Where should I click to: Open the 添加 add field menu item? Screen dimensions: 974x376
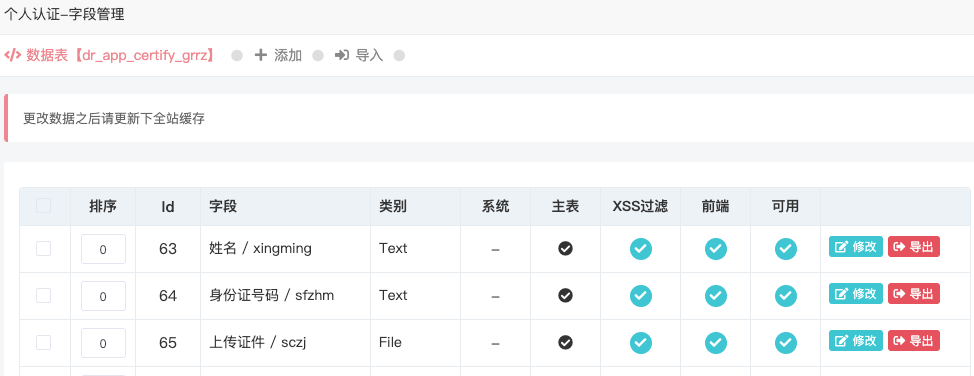[x=278, y=55]
